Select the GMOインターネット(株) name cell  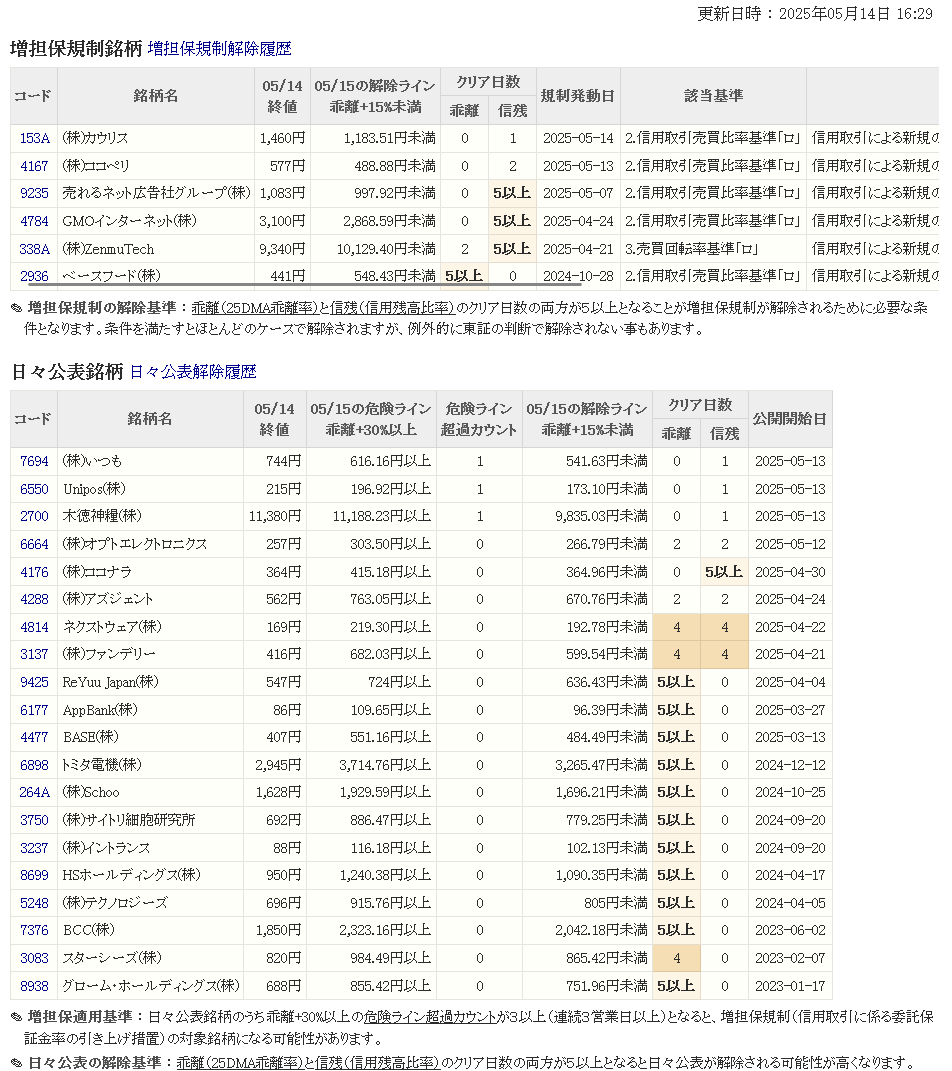156,221
